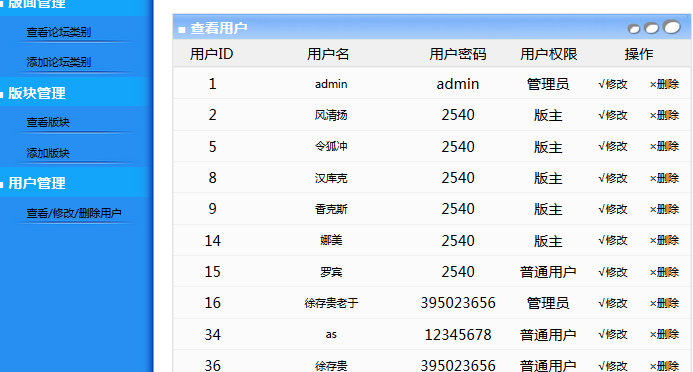
Task: Click 管理员 permission in row 16
Action: pos(548,303)
